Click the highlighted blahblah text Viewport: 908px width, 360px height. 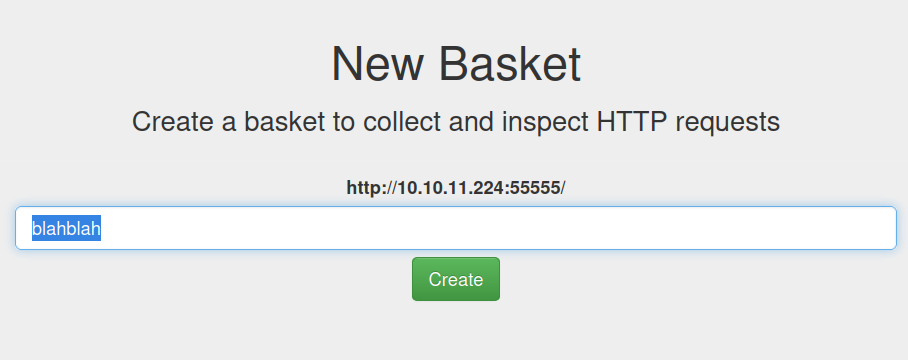pyautogui.click(x=66, y=228)
